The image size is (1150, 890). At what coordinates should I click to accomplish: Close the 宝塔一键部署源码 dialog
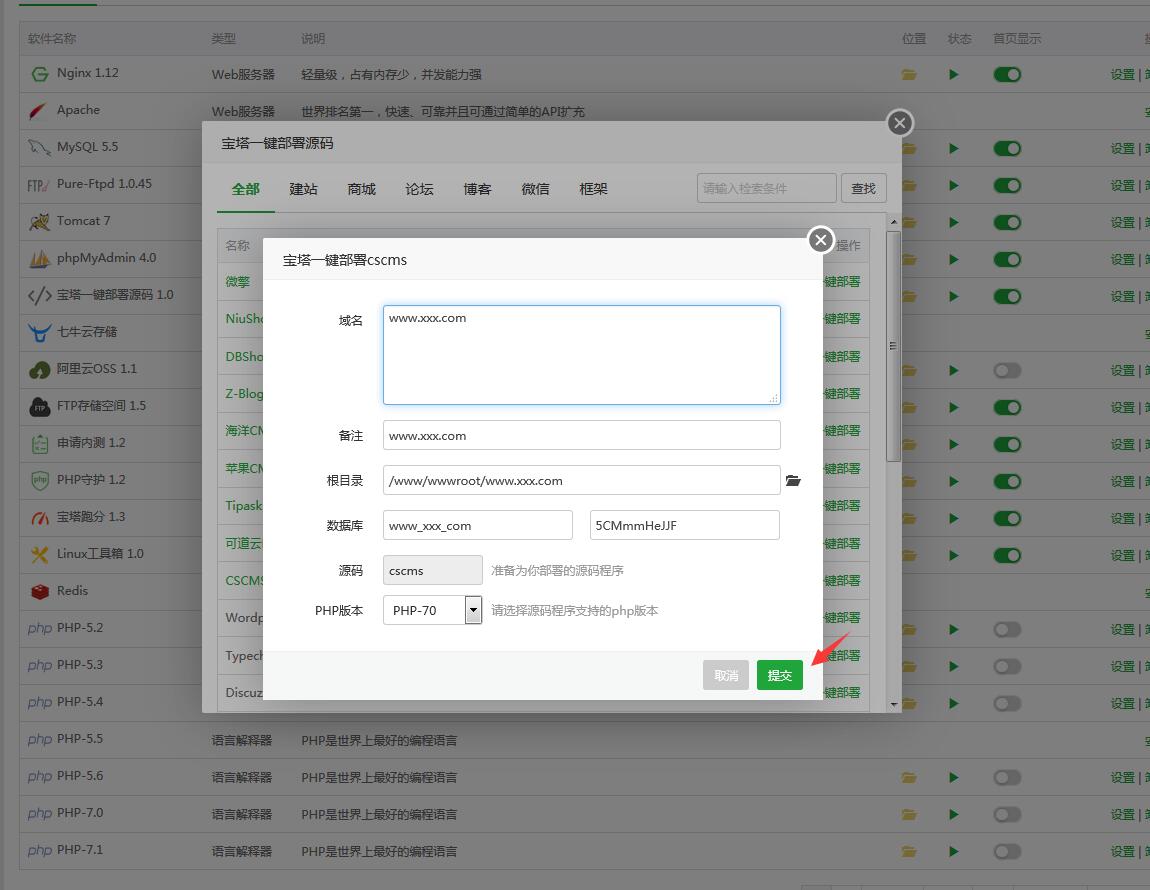pyautogui.click(x=900, y=123)
